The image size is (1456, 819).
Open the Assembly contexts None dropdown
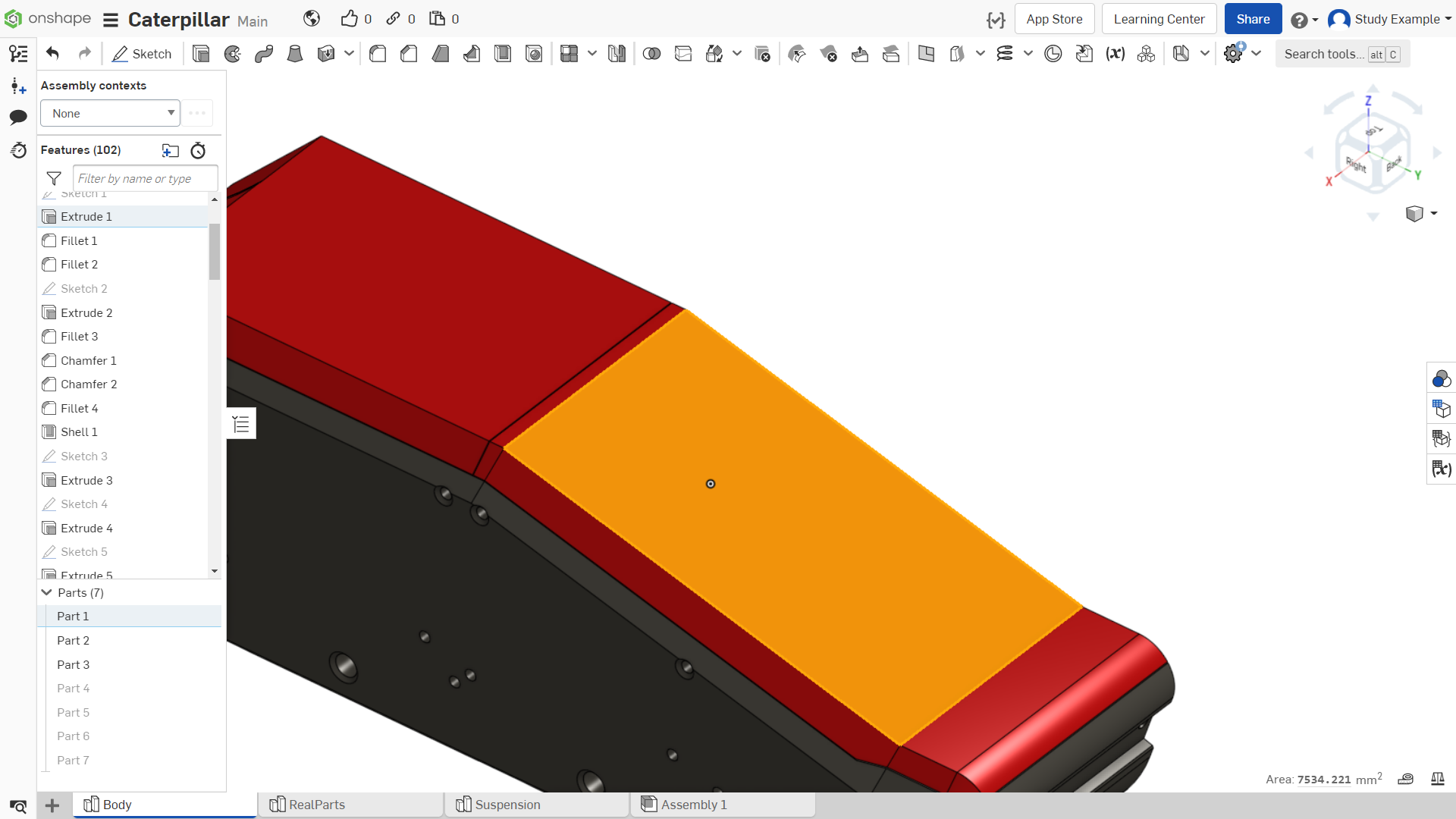pos(110,114)
